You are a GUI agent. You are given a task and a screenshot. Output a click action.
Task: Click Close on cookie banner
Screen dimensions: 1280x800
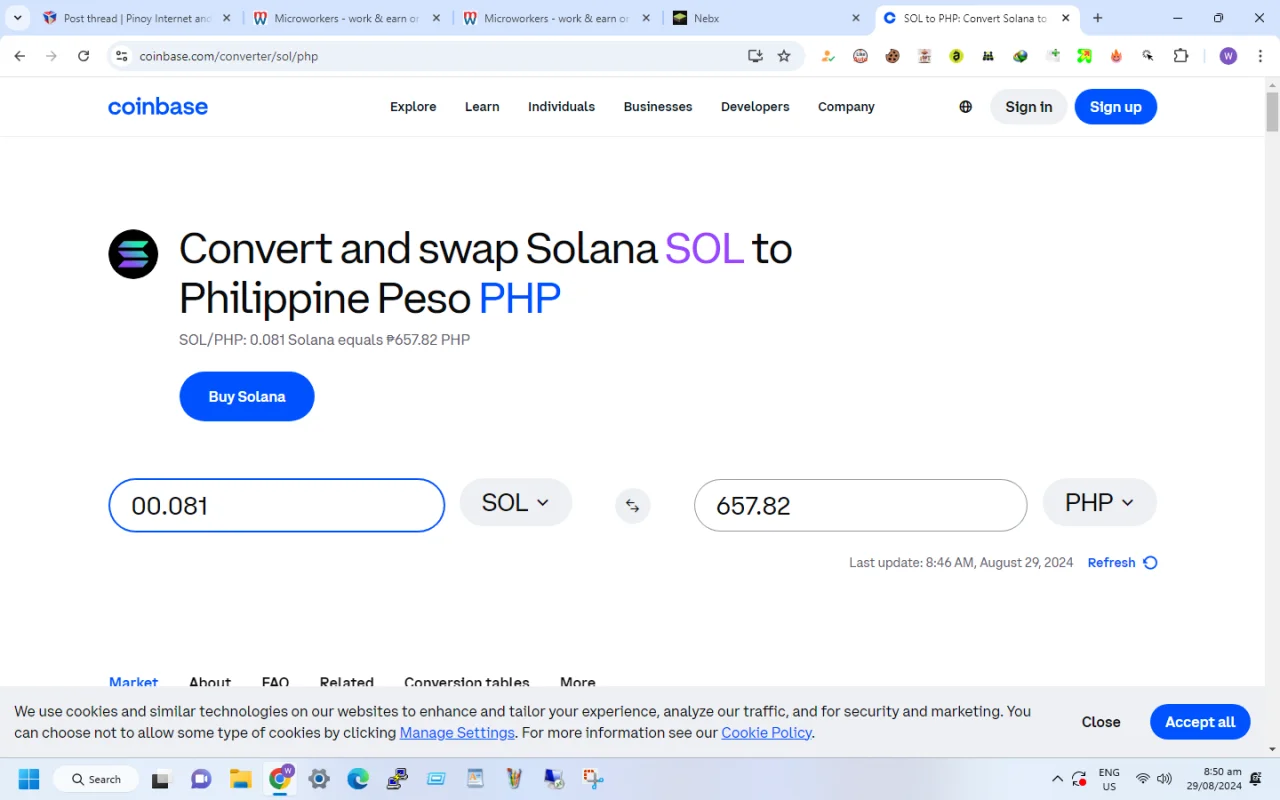click(x=1101, y=722)
